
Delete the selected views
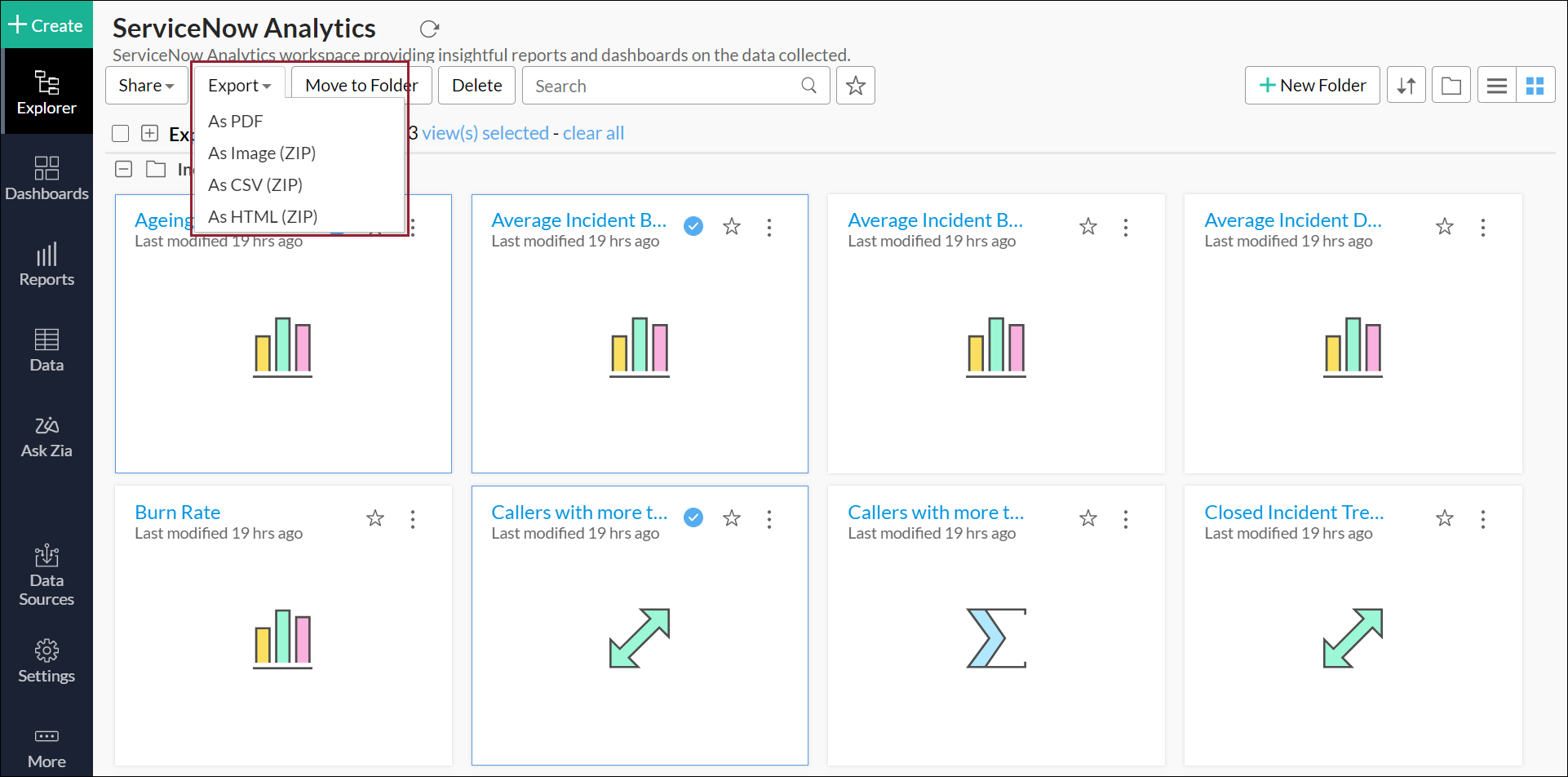point(476,86)
